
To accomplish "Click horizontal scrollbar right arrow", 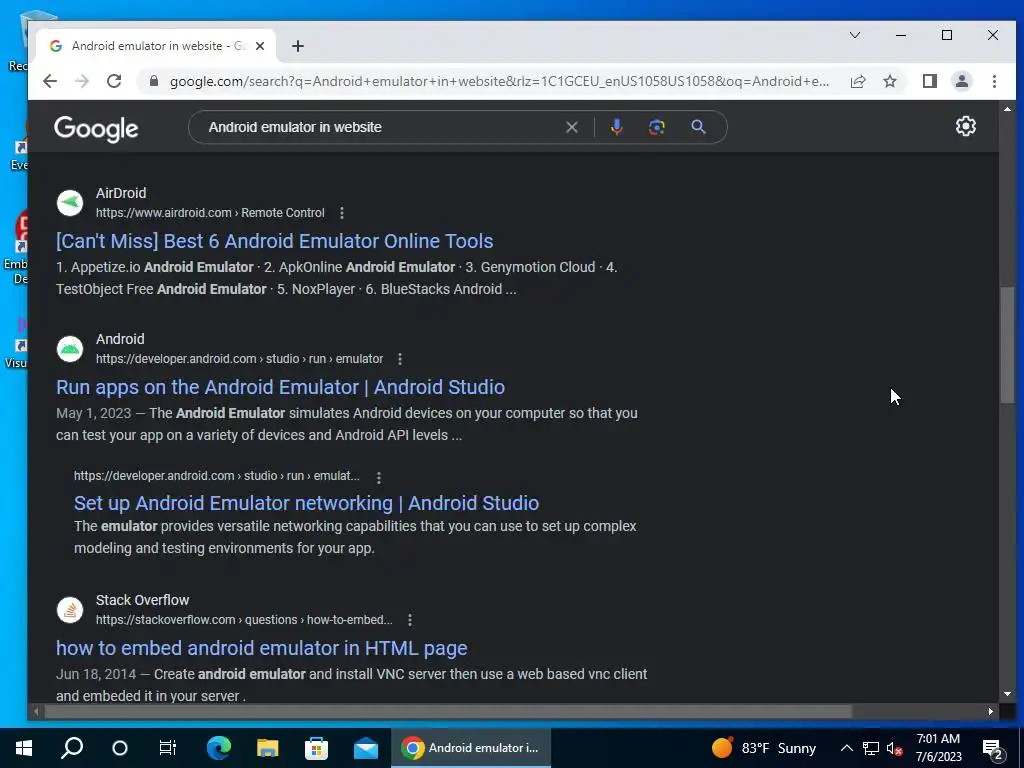I will pyautogui.click(x=991, y=711).
